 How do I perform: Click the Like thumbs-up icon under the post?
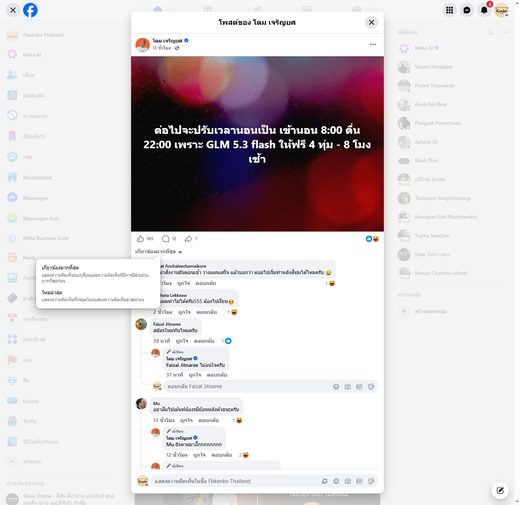pos(140,238)
